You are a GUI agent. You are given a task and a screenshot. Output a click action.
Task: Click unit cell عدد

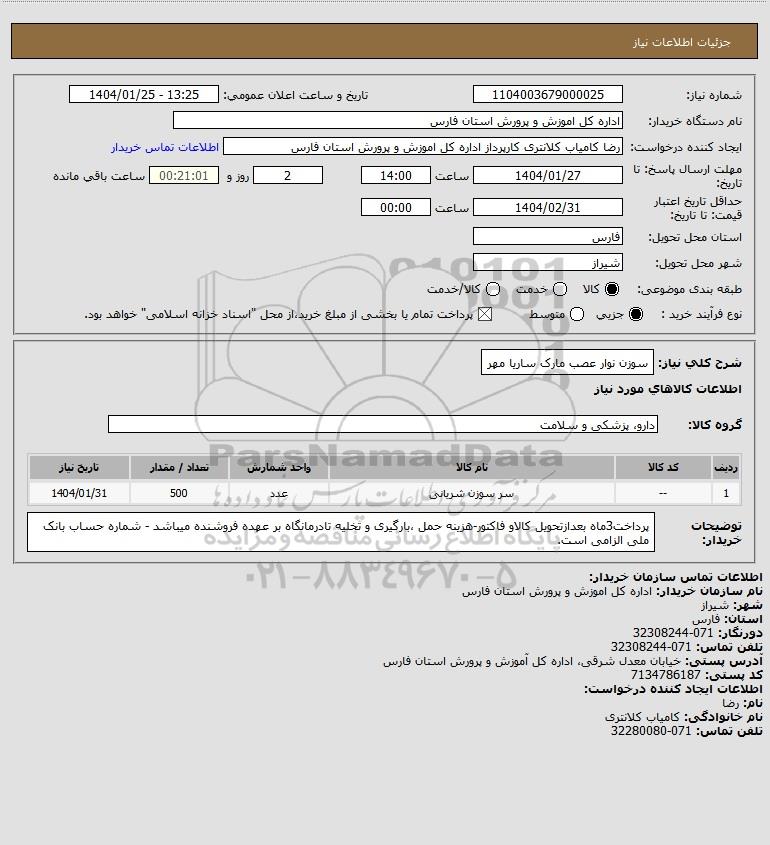(x=279, y=493)
